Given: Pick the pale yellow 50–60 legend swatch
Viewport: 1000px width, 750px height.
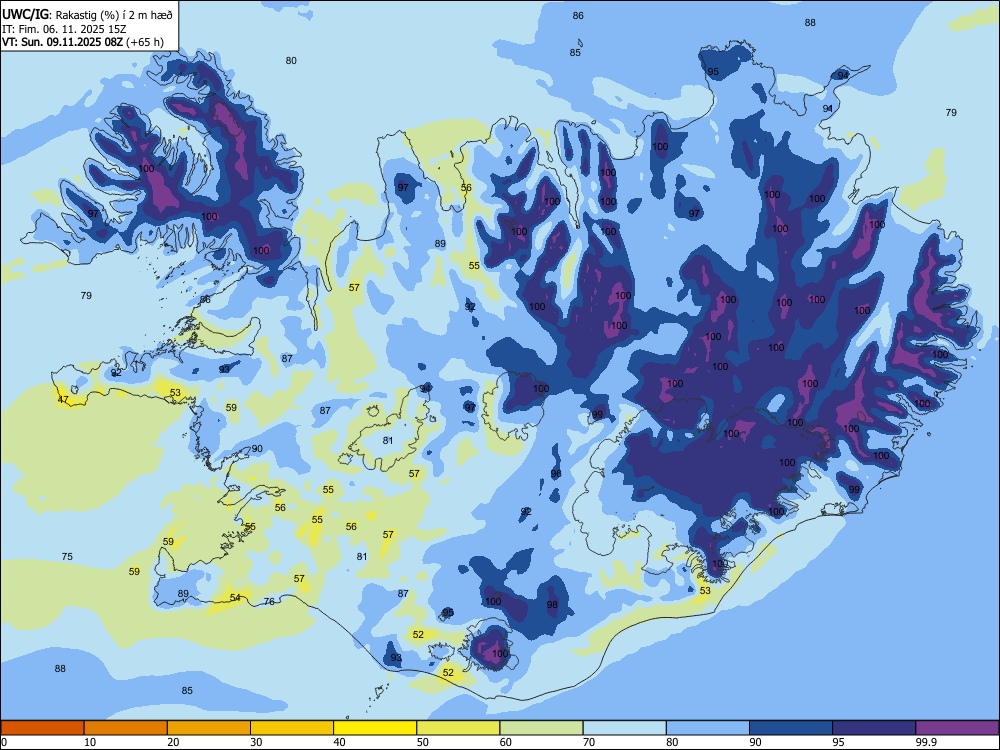Looking at the screenshot, I should [458, 728].
